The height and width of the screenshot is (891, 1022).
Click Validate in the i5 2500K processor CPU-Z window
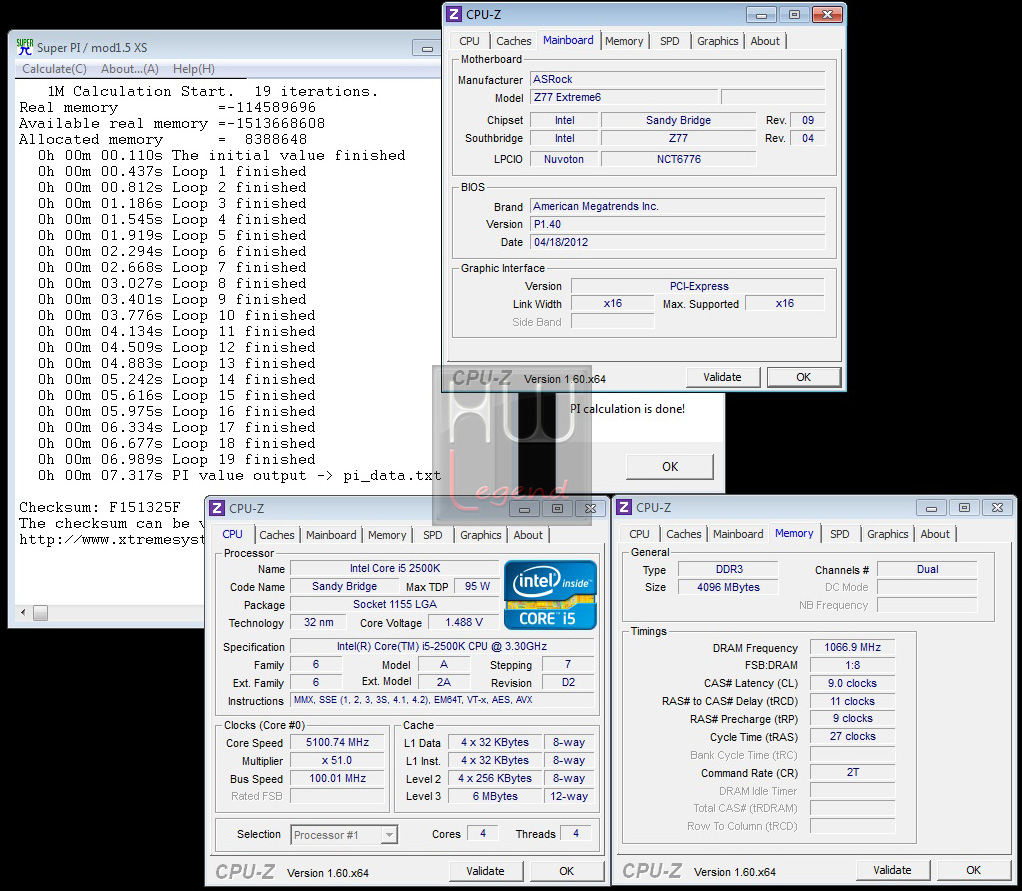pos(486,871)
